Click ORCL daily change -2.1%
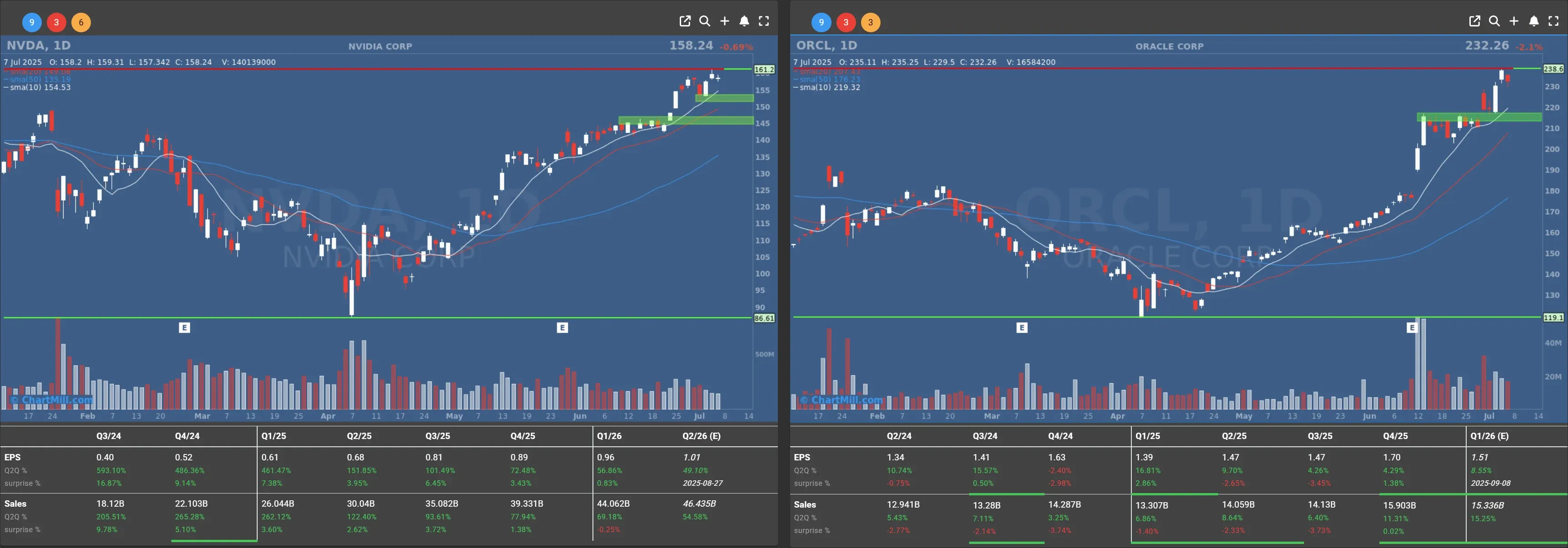Screen dimensions: 1568x548 (x=1529, y=47)
